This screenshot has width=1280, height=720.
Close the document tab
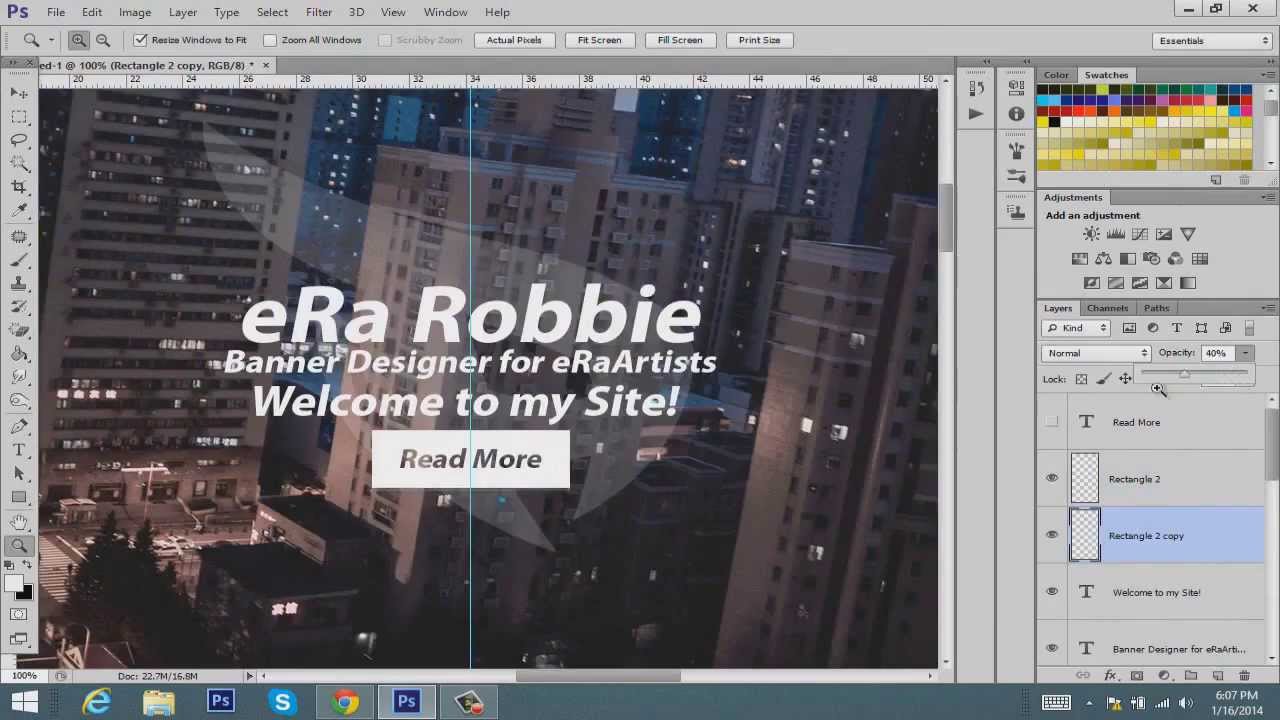[x=266, y=65]
